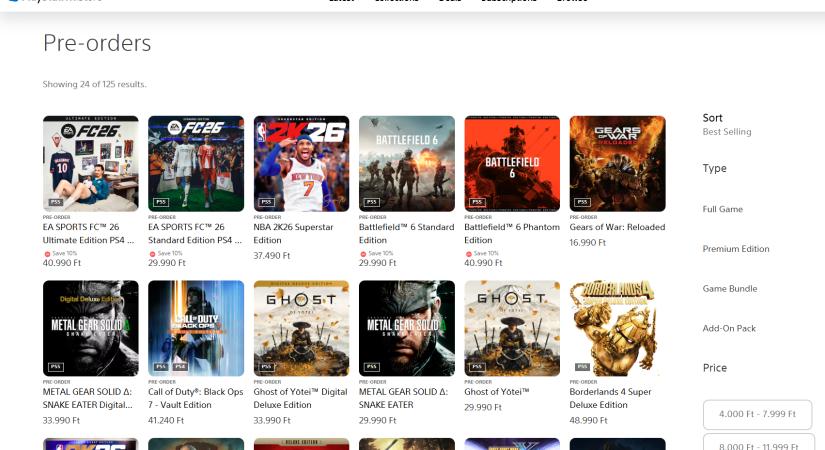Filter by Game Bundle type

pyautogui.click(x=730, y=288)
